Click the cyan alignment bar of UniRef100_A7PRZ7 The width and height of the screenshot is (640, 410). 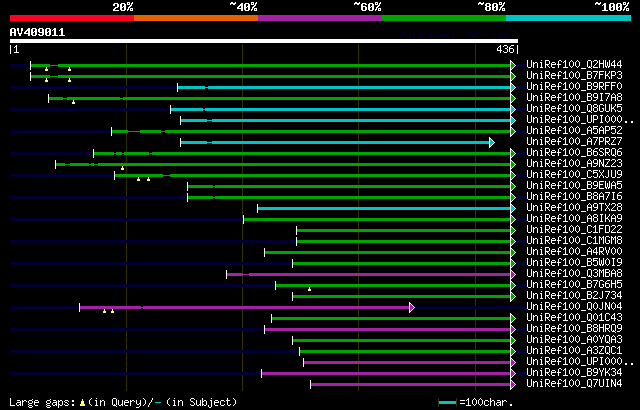tap(335, 142)
